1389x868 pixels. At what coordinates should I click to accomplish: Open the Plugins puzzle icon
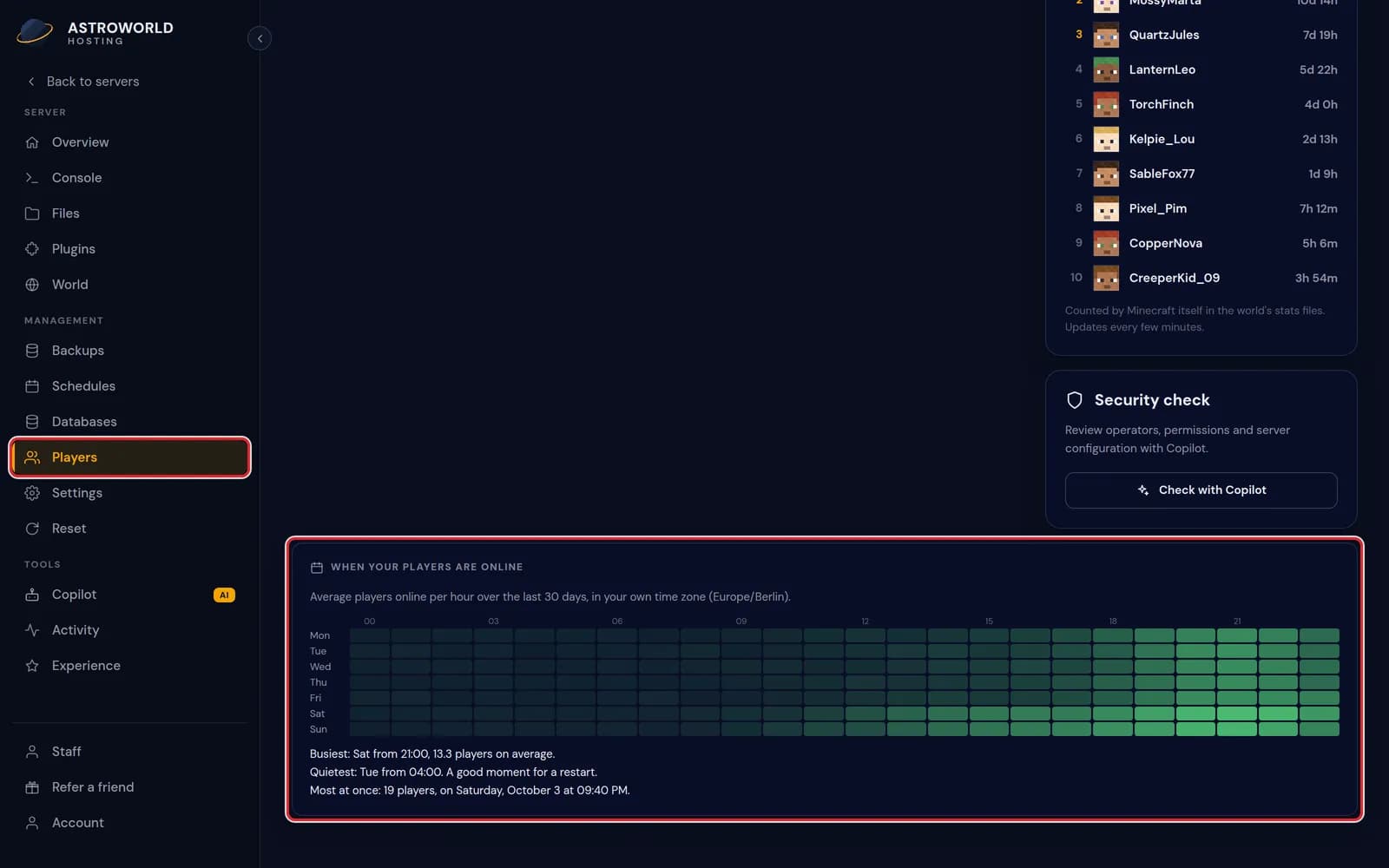pyautogui.click(x=32, y=249)
